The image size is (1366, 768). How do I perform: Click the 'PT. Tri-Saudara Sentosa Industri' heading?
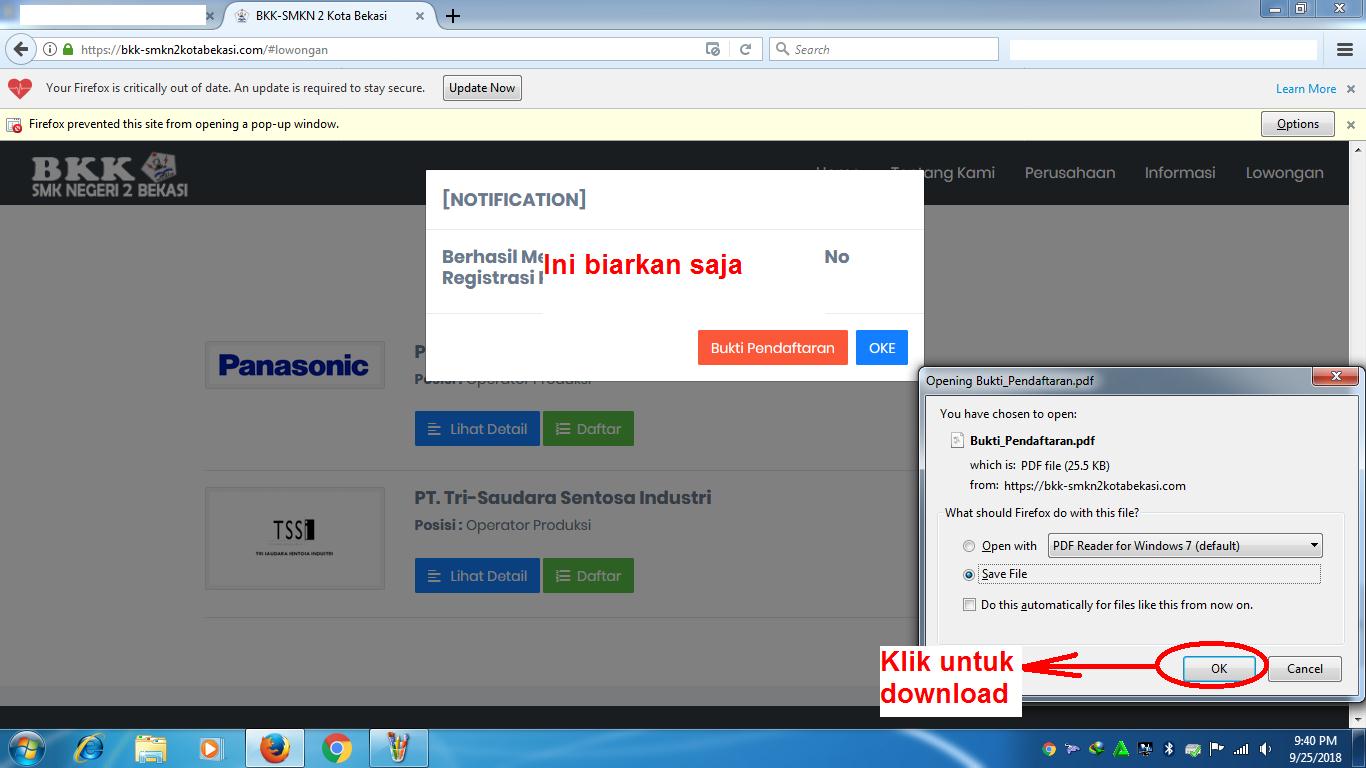(563, 497)
